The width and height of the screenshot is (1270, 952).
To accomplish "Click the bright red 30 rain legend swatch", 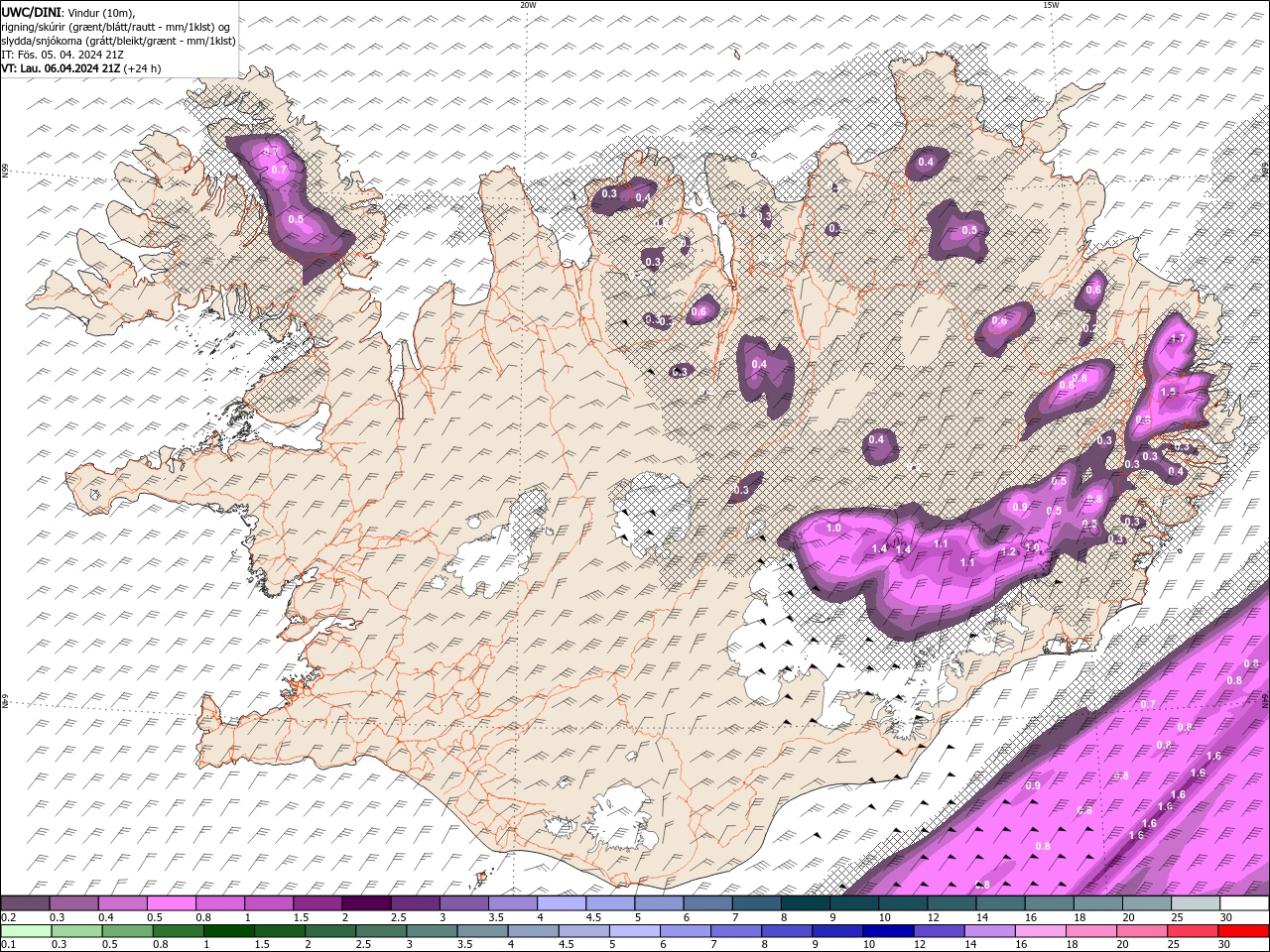I will [x=1243, y=931].
